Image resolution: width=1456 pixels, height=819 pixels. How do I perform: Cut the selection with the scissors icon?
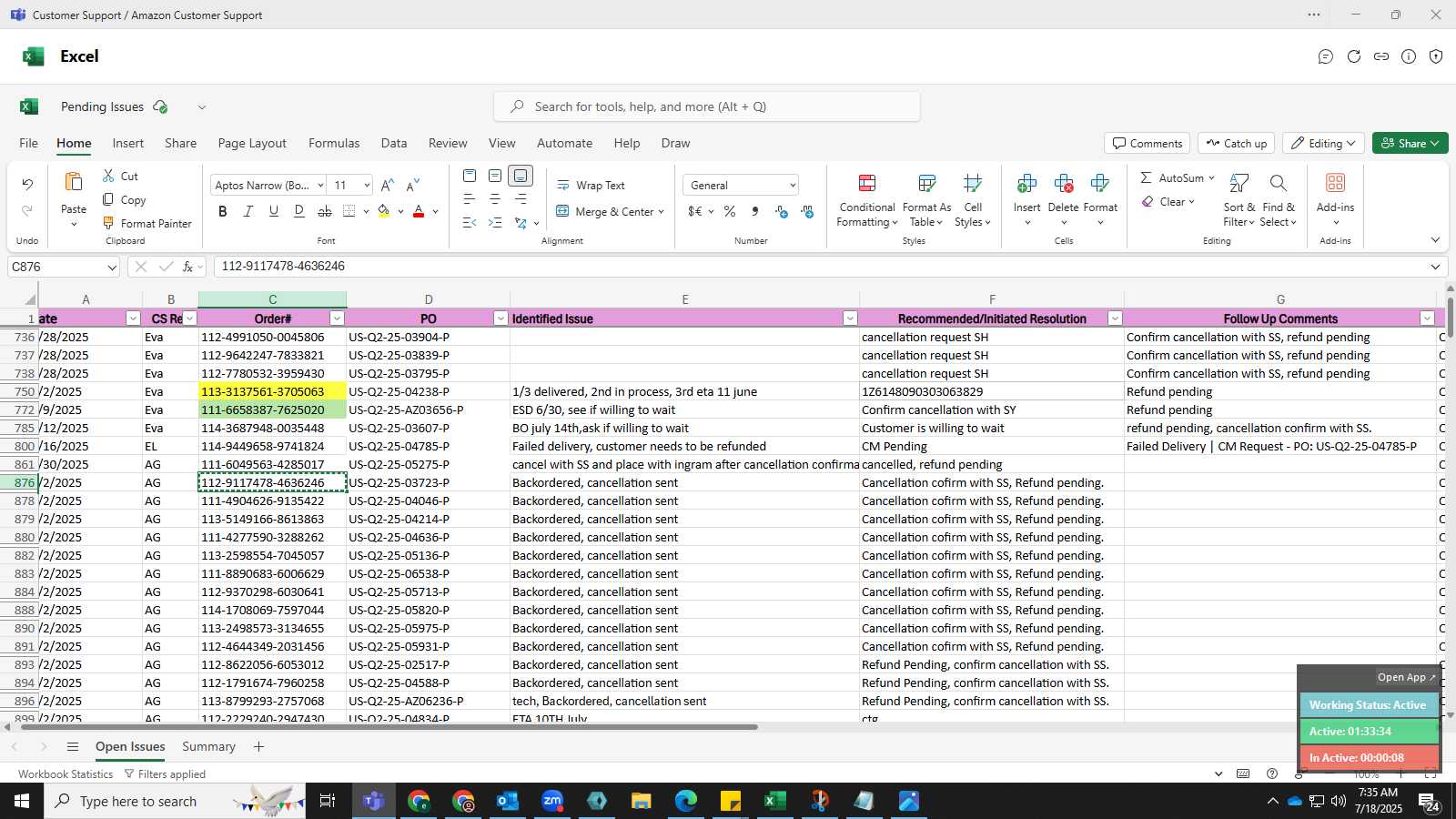[108, 176]
